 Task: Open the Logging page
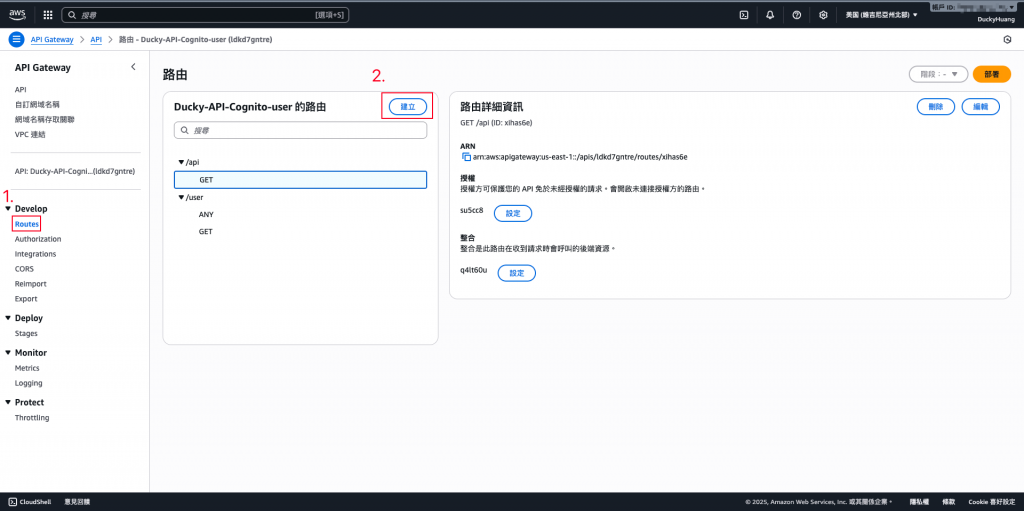point(28,383)
